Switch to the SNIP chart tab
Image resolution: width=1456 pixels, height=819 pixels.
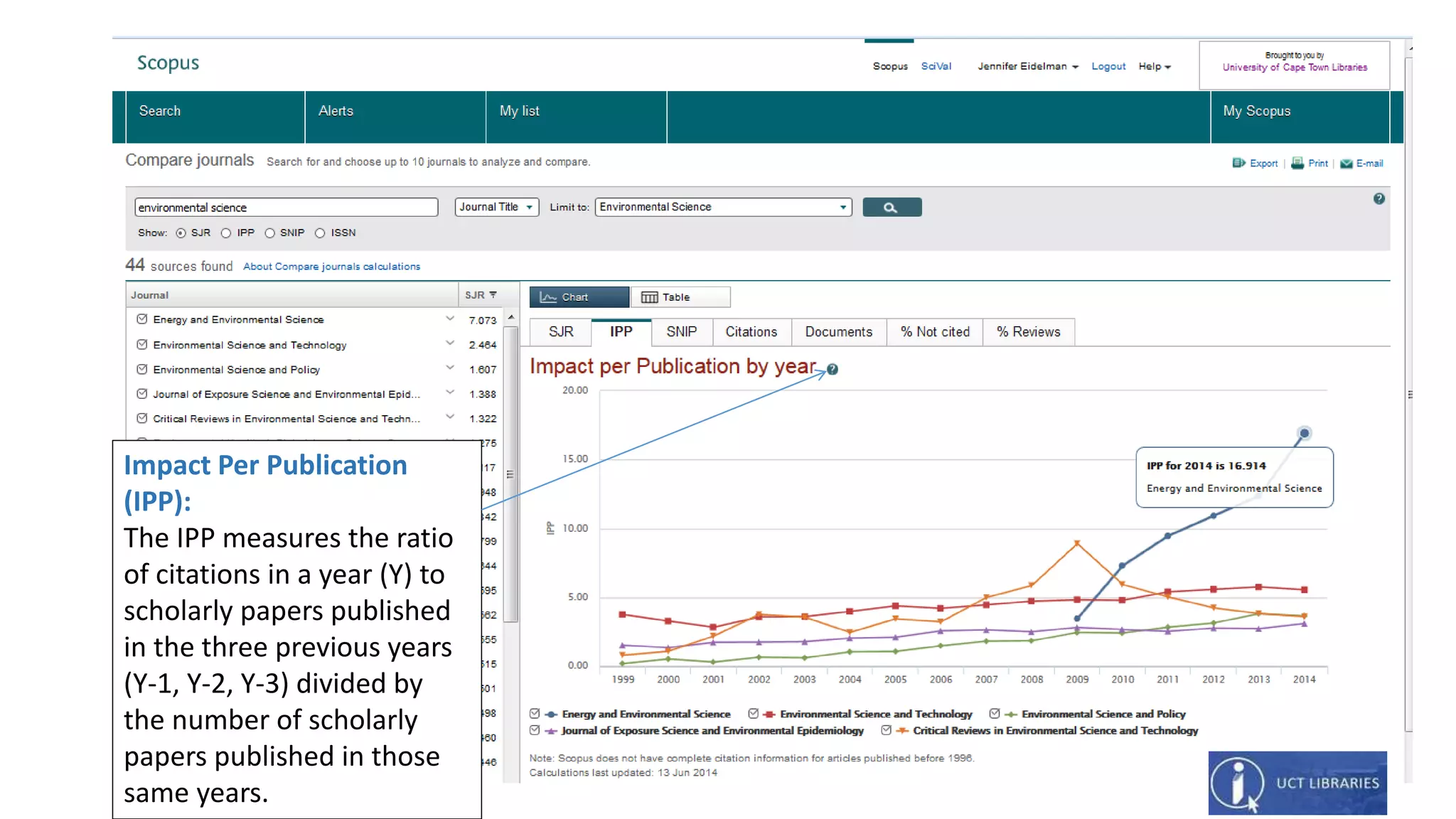tap(681, 332)
